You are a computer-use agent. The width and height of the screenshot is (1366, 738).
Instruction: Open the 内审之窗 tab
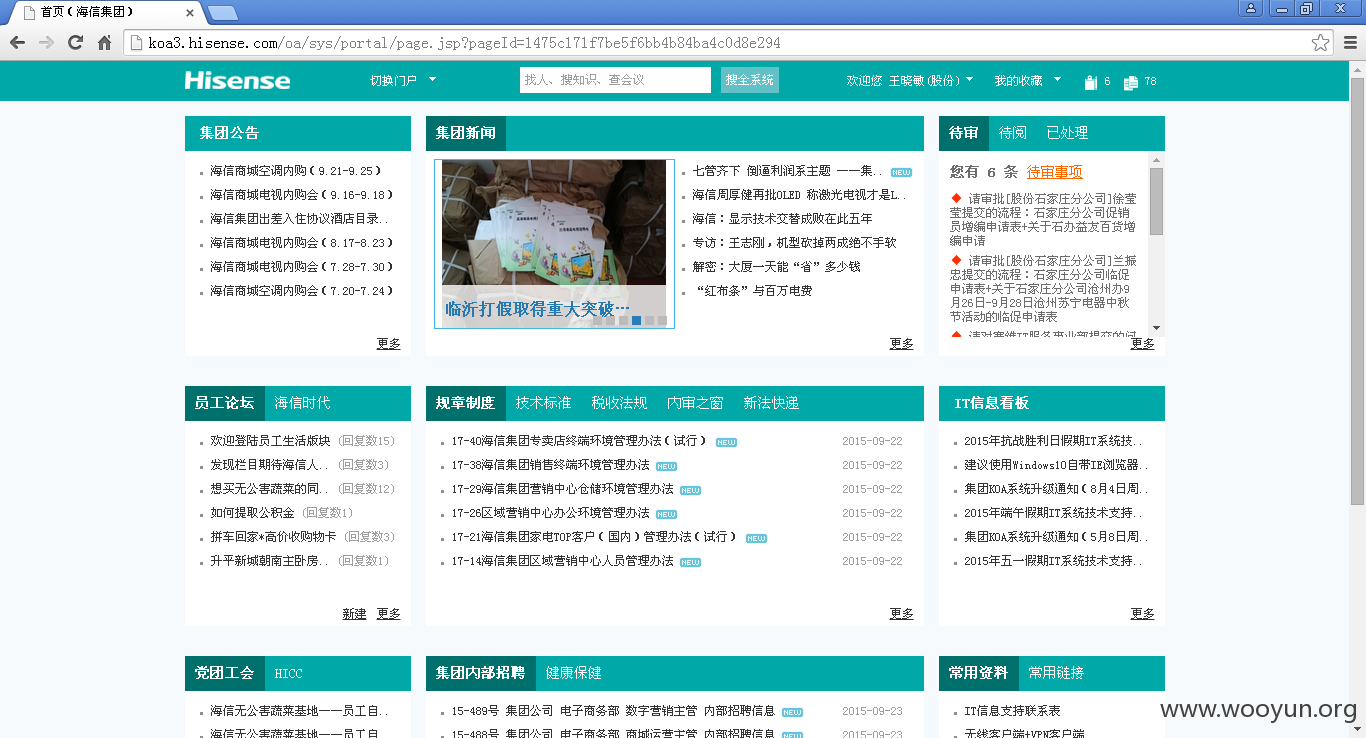[695, 403]
